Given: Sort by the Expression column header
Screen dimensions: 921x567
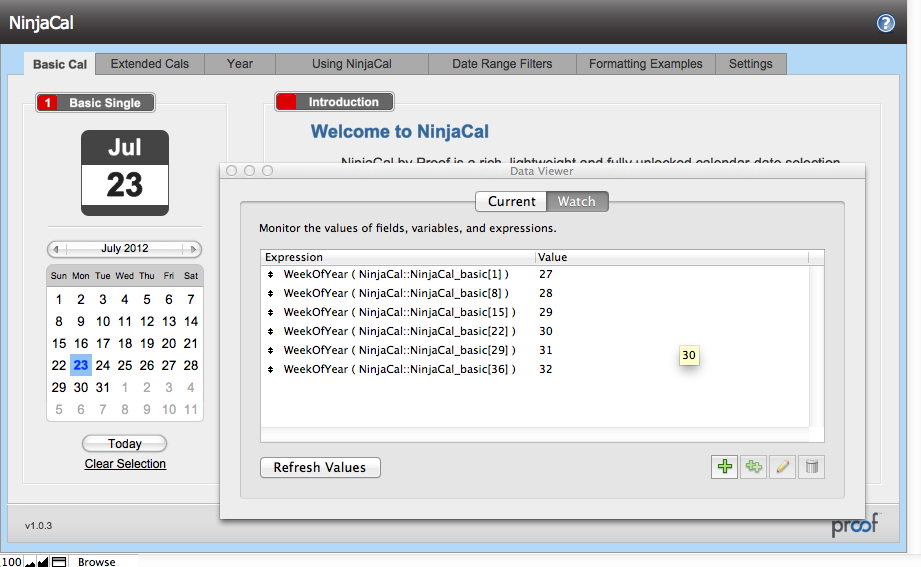Looking at the screenshot, I should point(398,257).
